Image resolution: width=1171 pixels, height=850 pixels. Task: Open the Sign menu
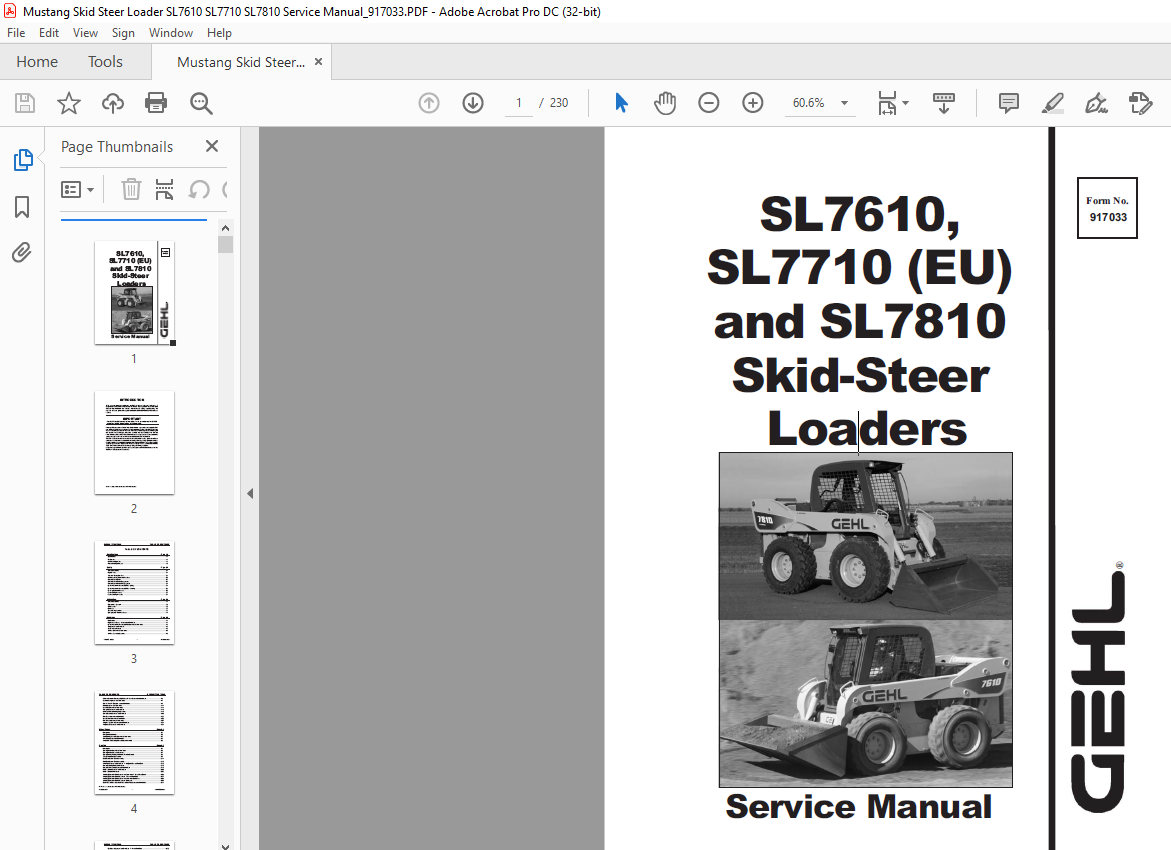point(123,33)
